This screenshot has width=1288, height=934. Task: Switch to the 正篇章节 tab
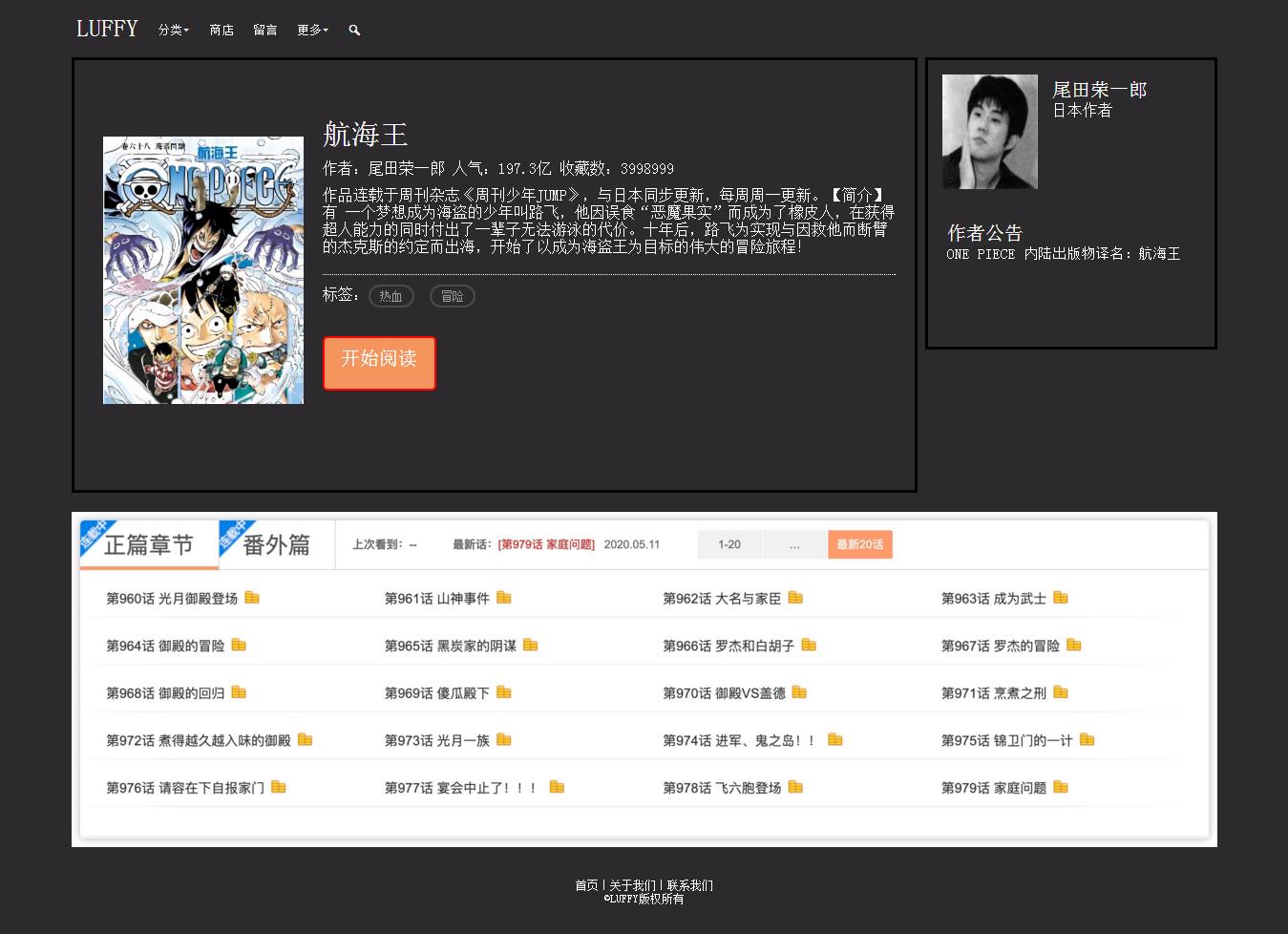click(x=149, y=544)
